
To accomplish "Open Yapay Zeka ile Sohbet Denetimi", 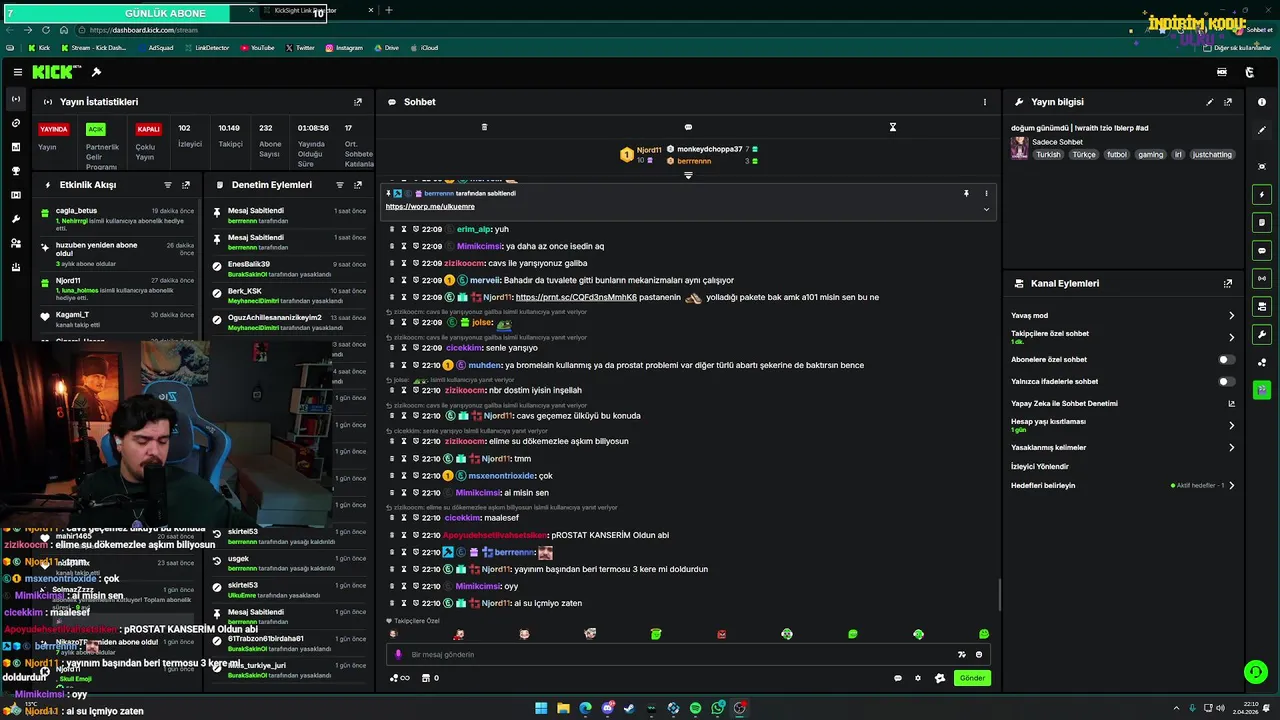I will pyautogui.click(x=1123, y=403).
